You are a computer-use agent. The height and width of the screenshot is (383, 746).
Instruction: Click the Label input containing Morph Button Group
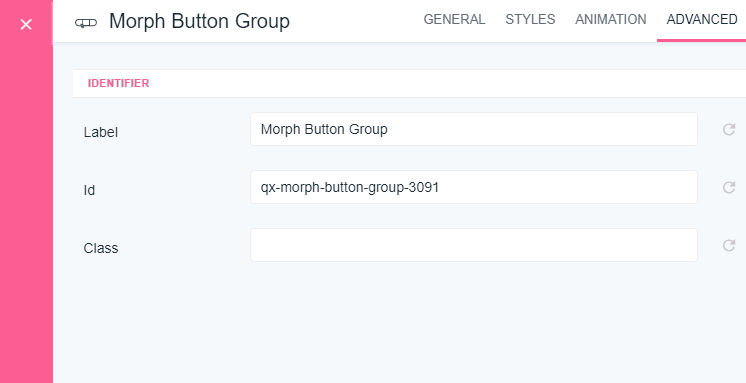pyautogui.click(x=474, y=129)
